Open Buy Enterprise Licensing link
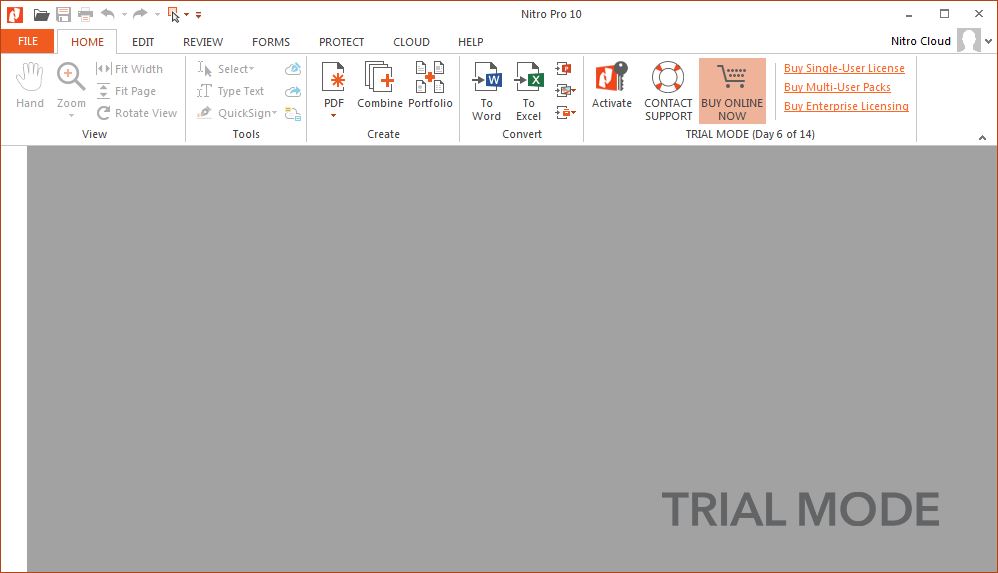 tap(846, 106)
